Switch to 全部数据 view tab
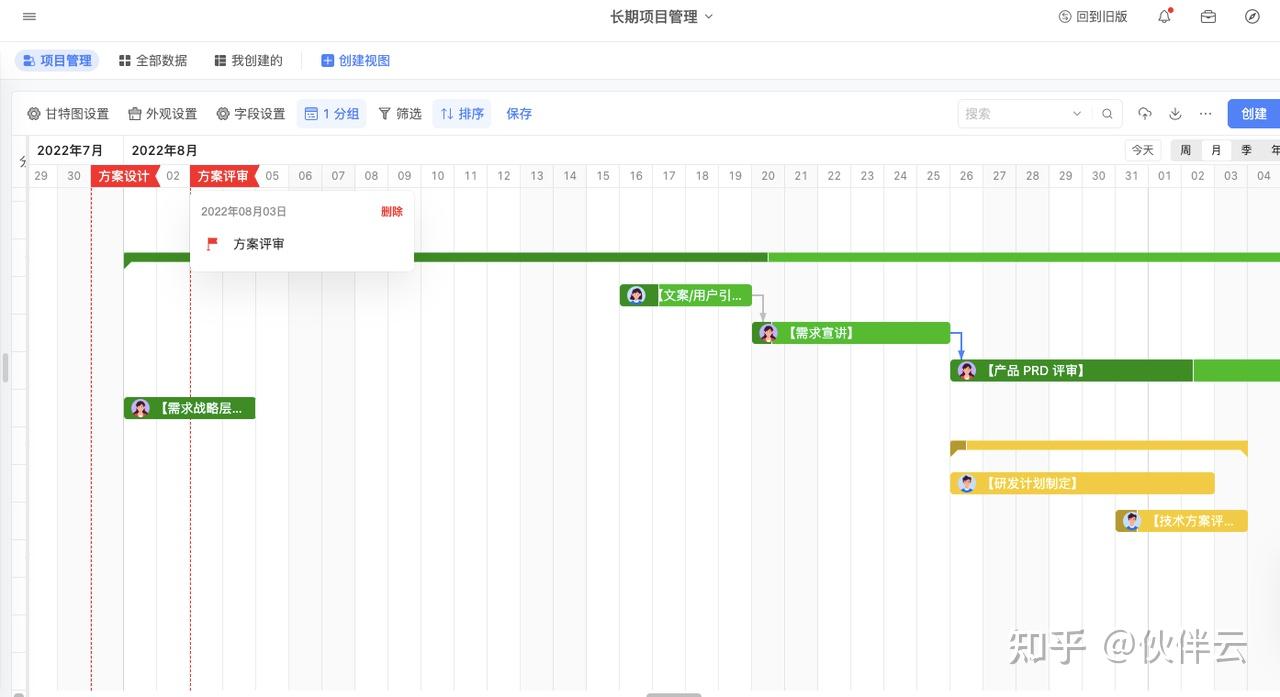The width and height of the screenshot is (1280, 697). click(x=153, y=61)
